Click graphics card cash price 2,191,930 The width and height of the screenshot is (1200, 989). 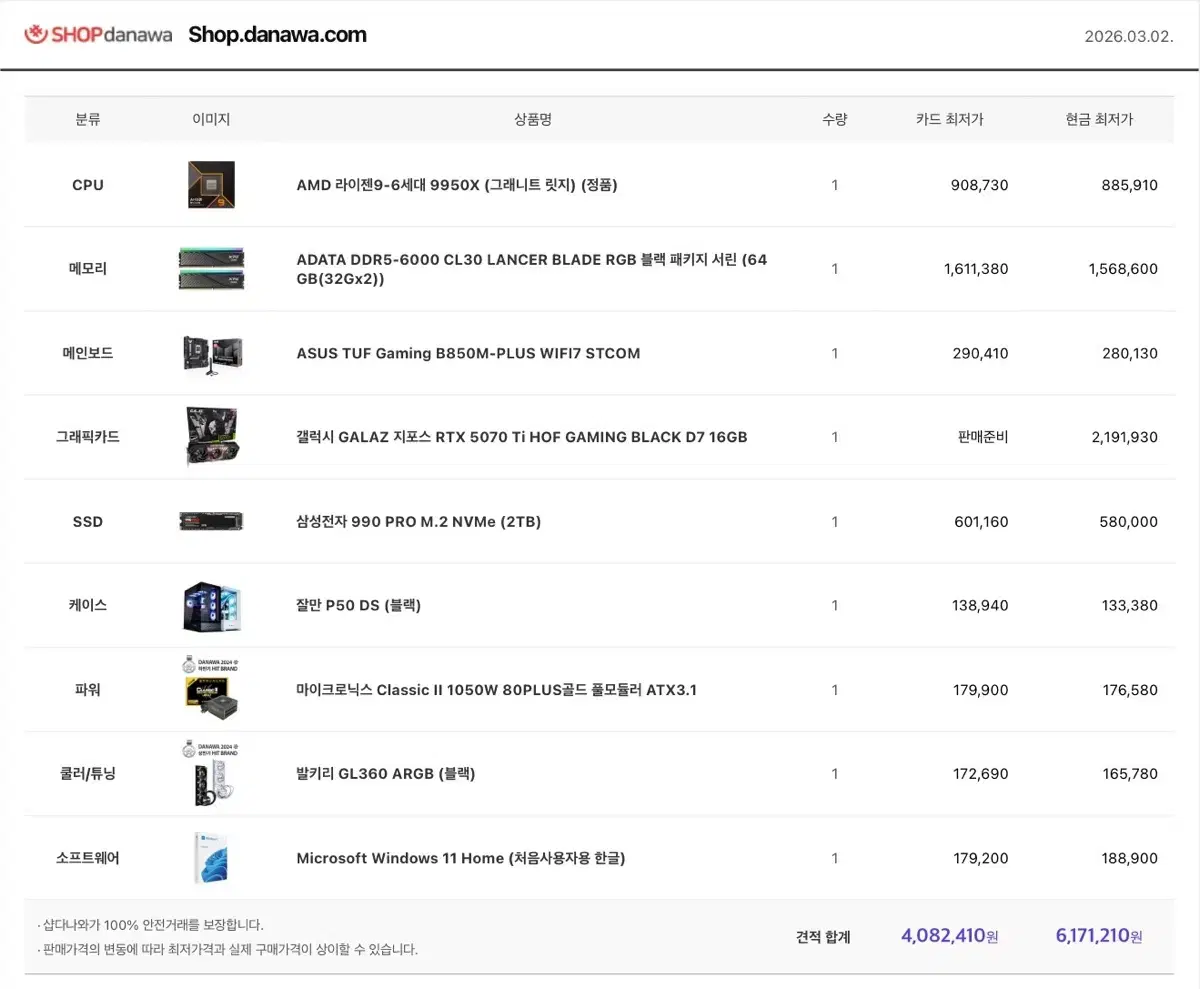[1124, 437]
